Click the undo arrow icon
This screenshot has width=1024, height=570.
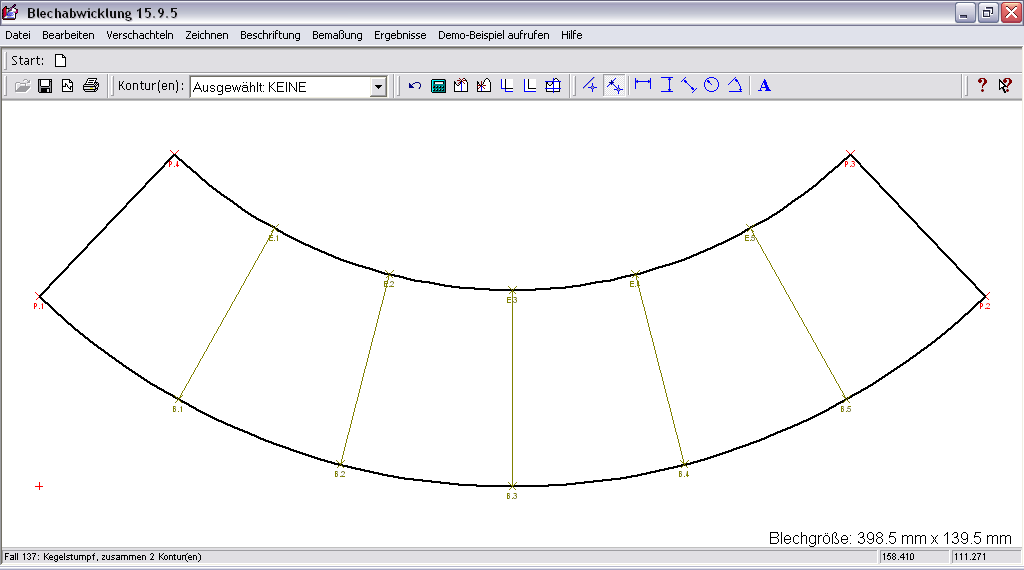click(x=415, y=86)
